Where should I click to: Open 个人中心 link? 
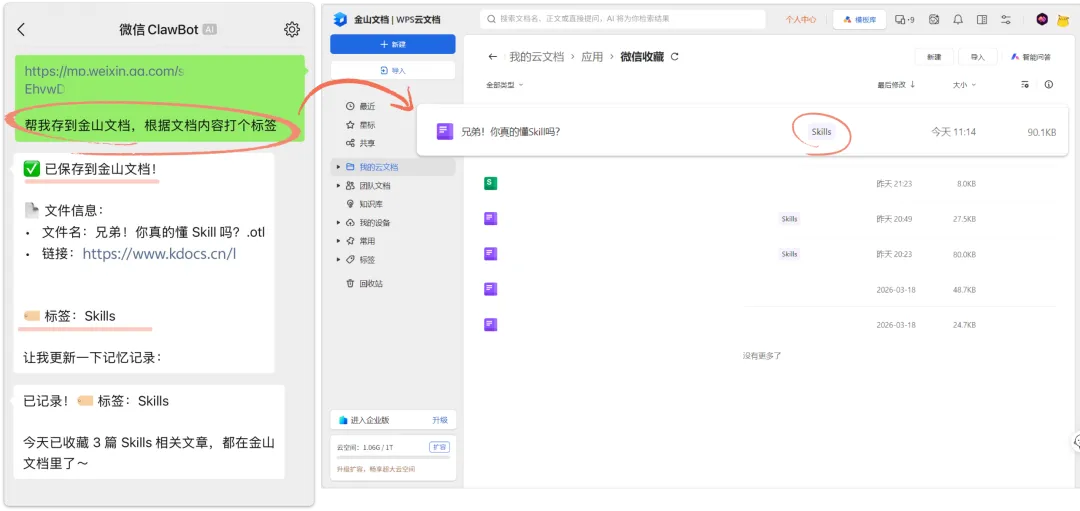click(x=801, y=20)
